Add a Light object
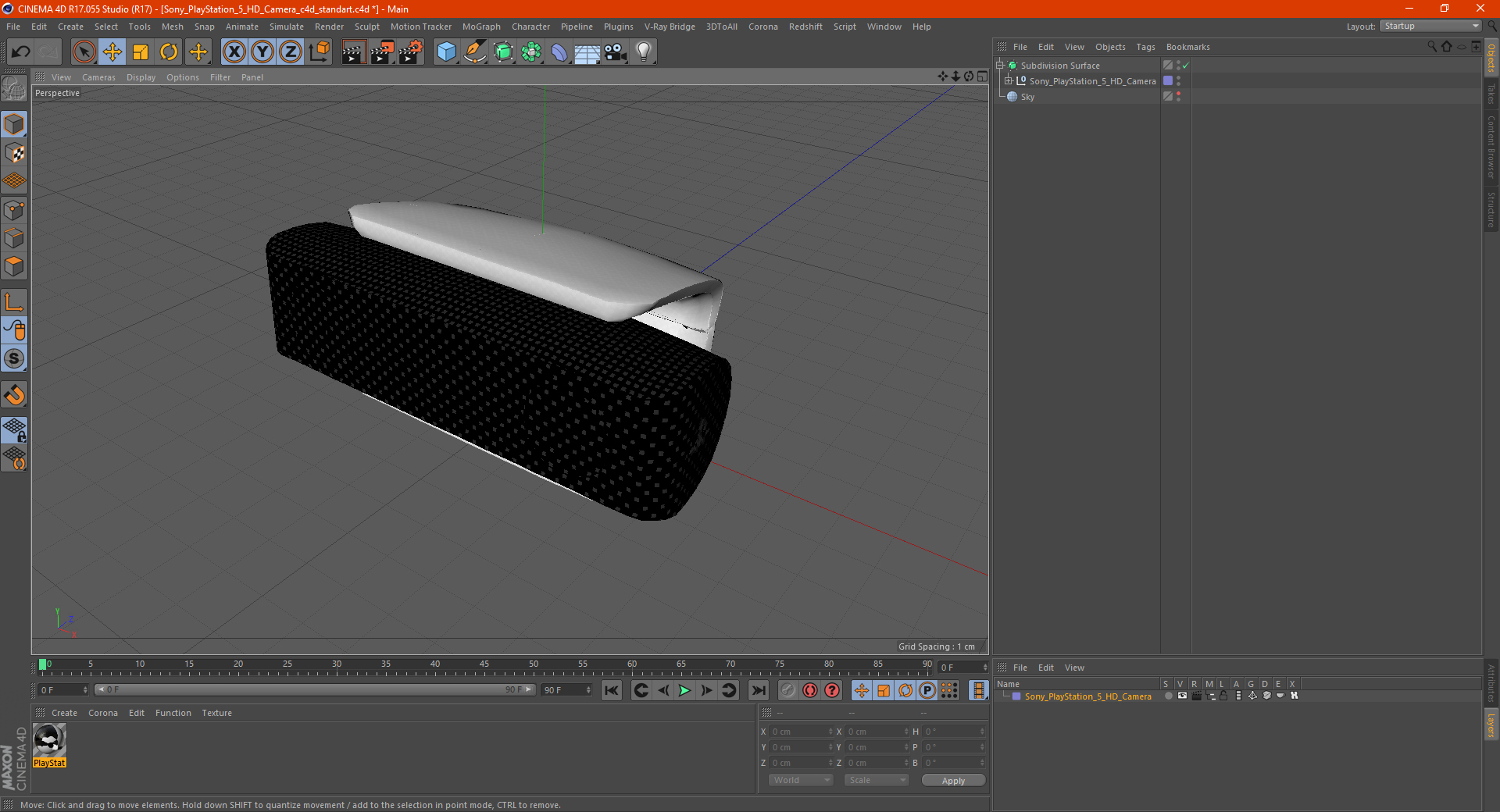1500x812 pixels. click(644, 52)
